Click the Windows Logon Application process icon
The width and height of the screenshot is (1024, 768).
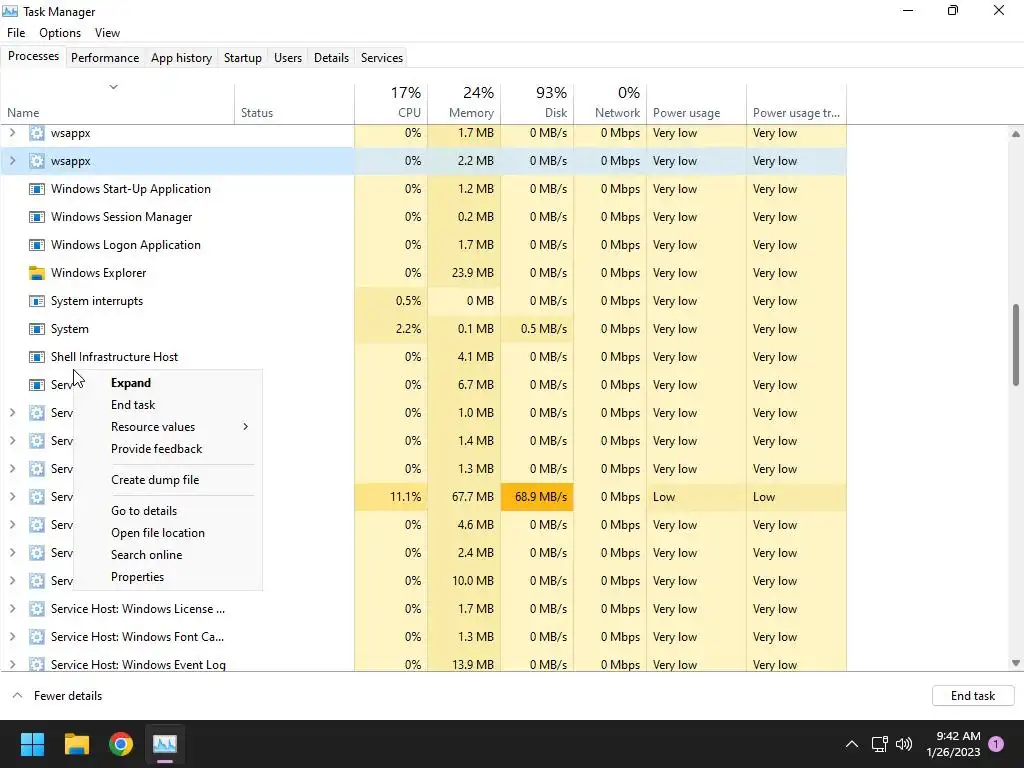pos(37,245)
